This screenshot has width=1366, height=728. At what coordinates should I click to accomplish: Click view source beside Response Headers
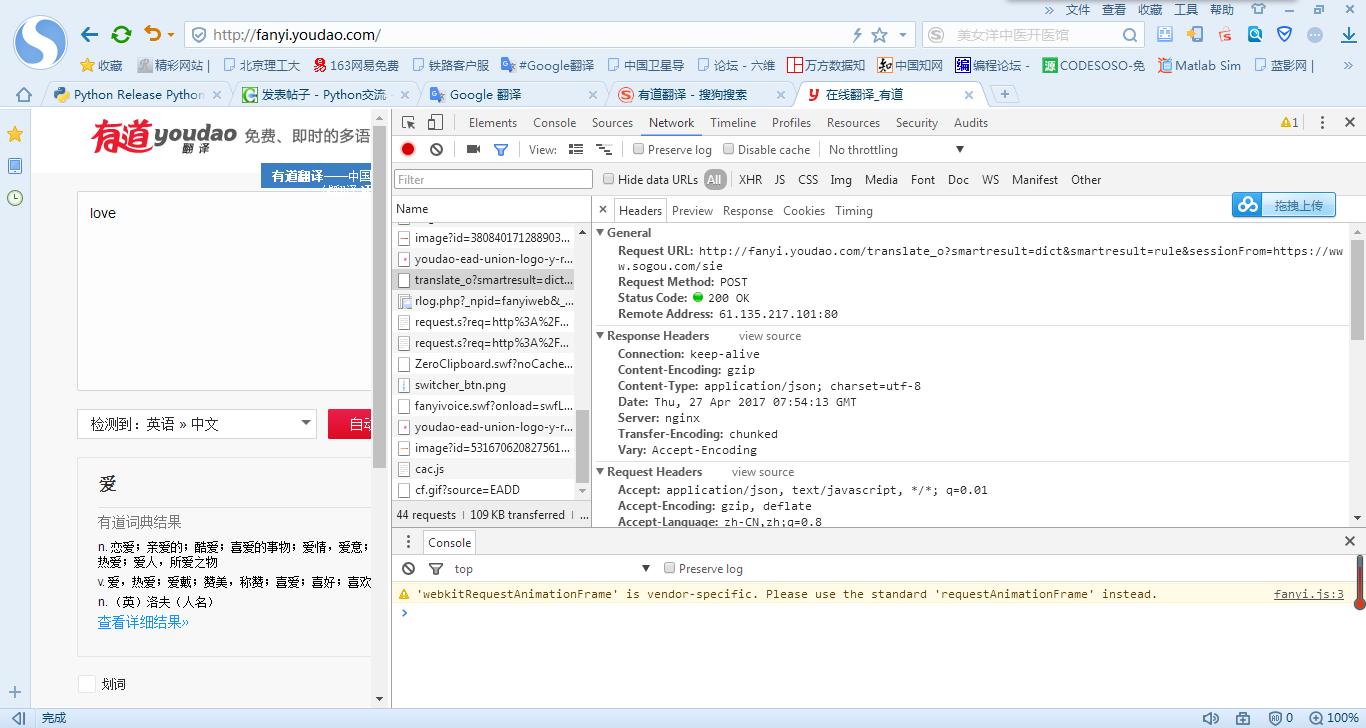pyautogui.click(x=770, y=336)
